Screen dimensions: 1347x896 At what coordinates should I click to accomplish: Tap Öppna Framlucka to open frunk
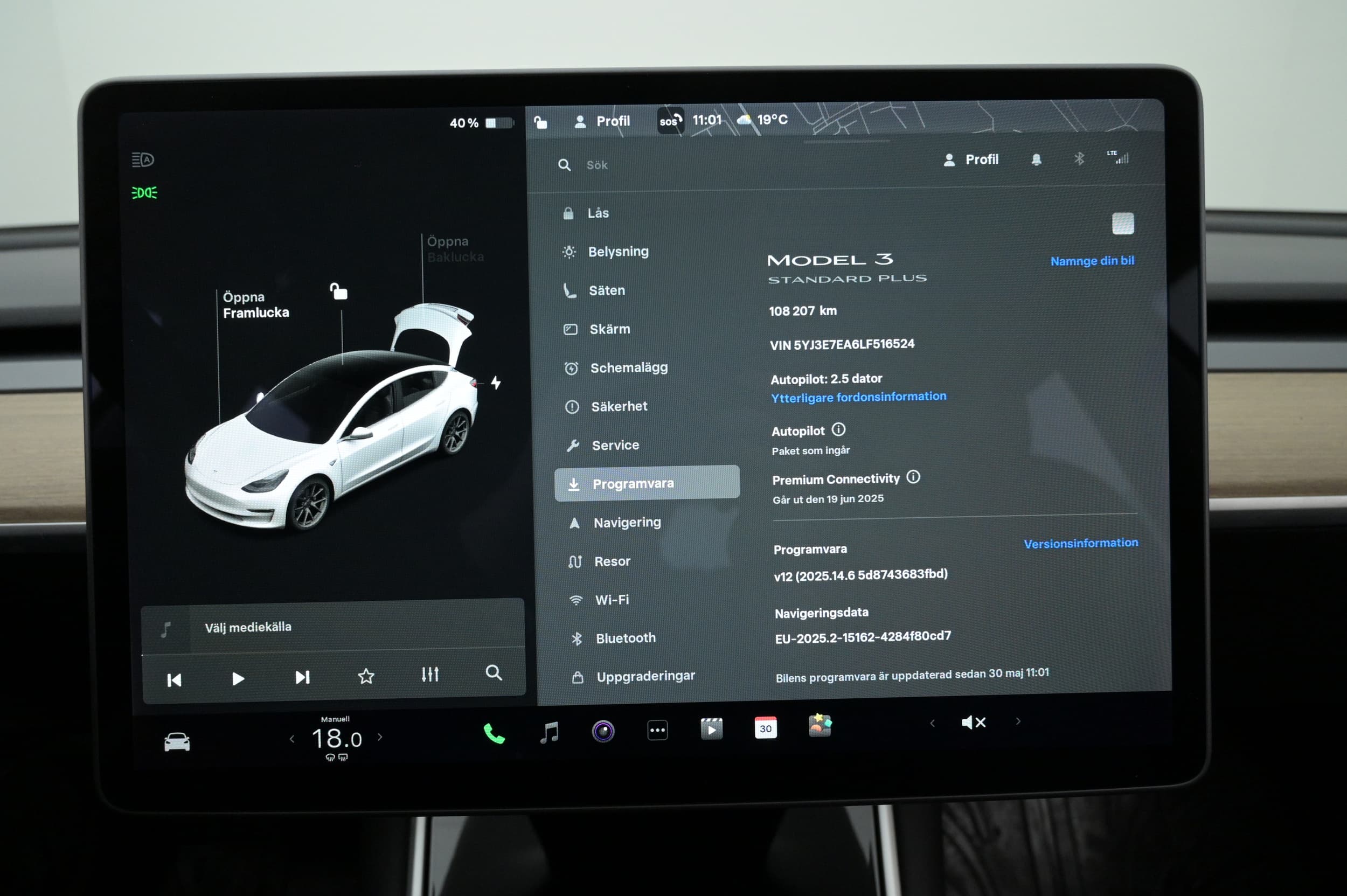pos(255,304)
